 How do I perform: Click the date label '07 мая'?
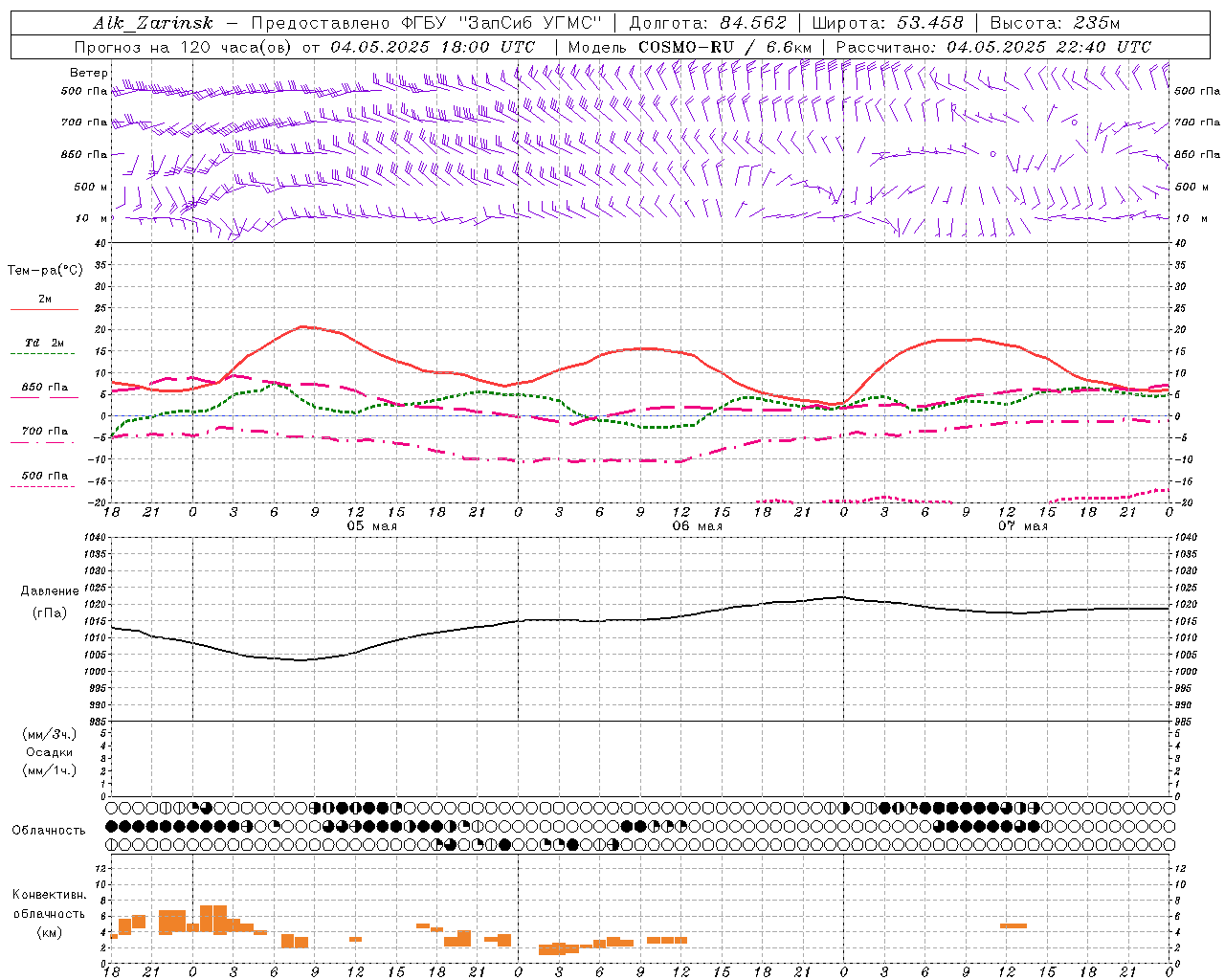(x=1023, y=526)
